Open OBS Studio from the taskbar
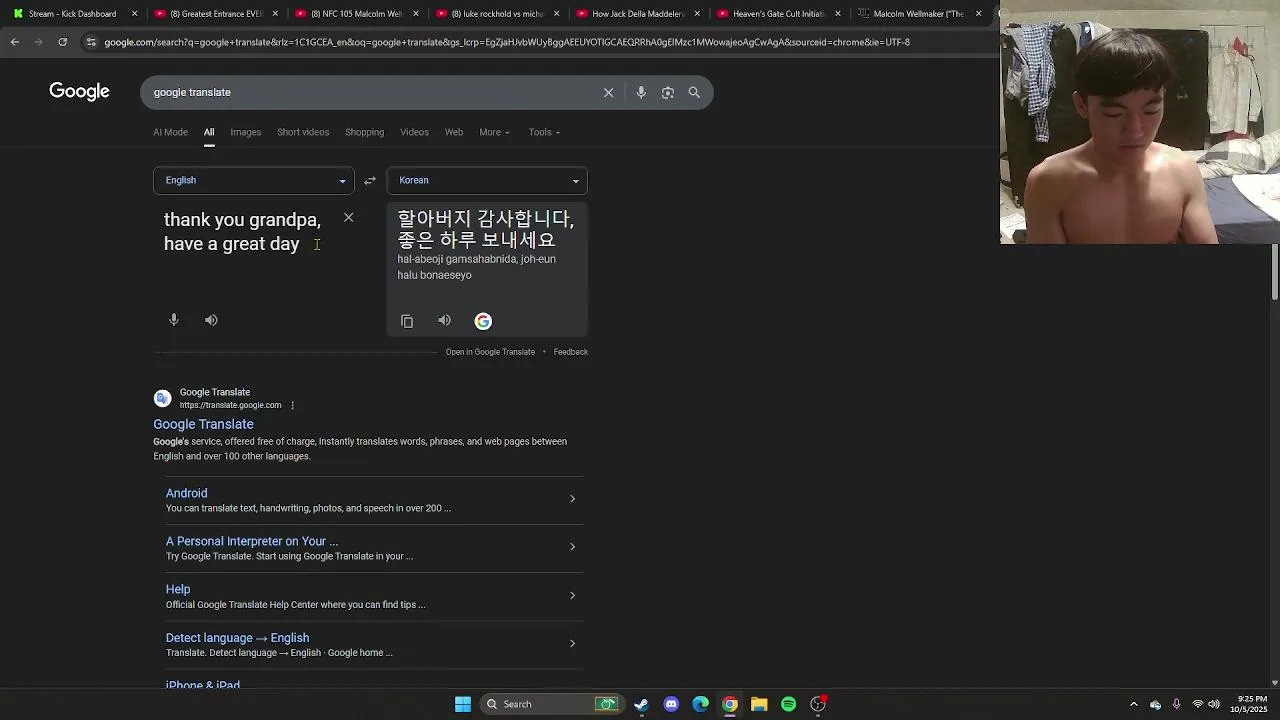Image resolution: width=1280 pixels, height=720 pixels. tap(818, 704)
